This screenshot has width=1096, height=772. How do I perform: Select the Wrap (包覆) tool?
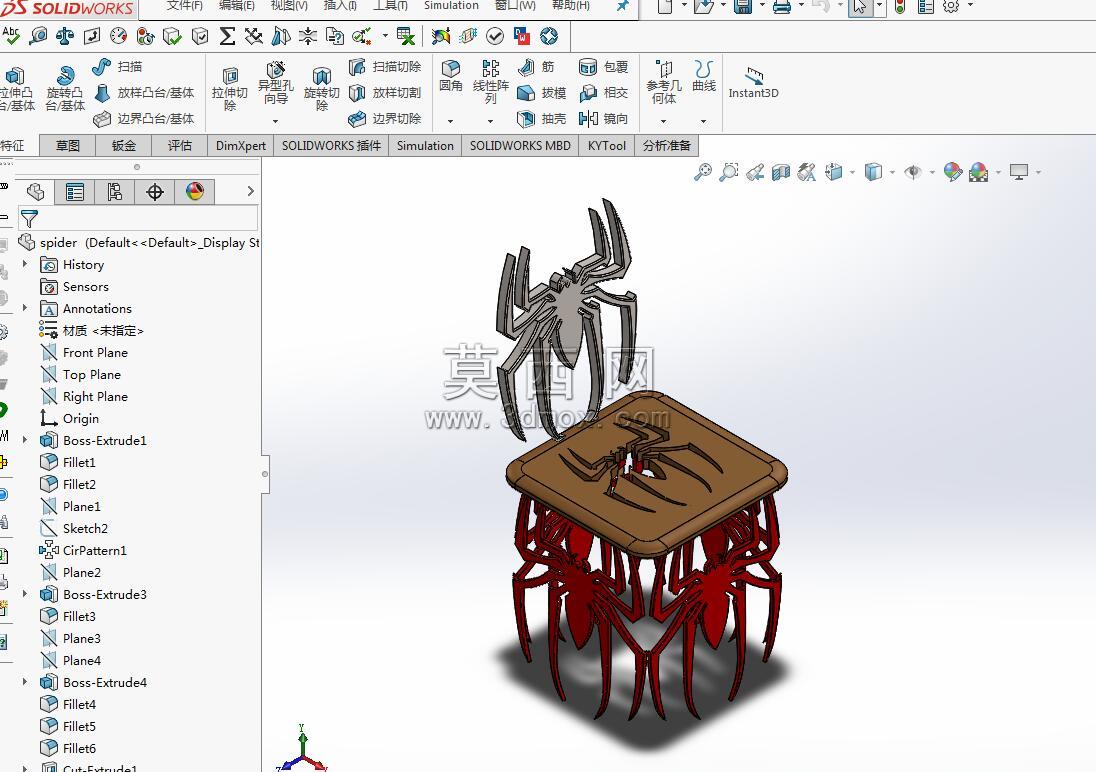[x=604, y=66]
